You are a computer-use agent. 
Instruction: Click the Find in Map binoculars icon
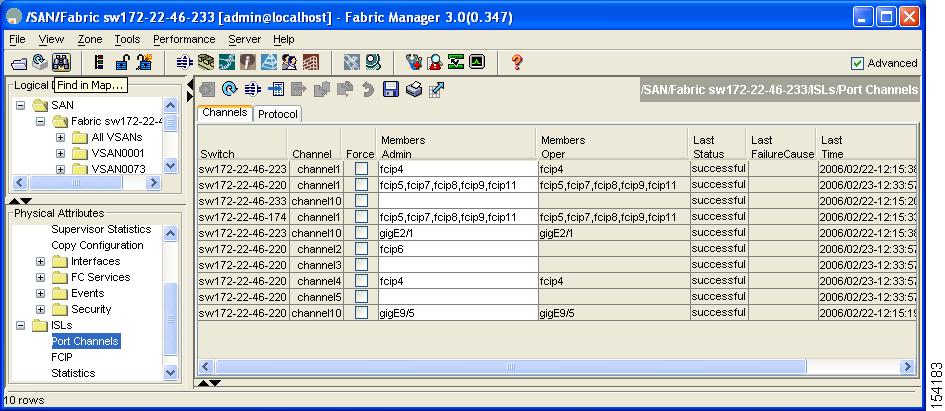pyautogui.click(x=61, y=62)
